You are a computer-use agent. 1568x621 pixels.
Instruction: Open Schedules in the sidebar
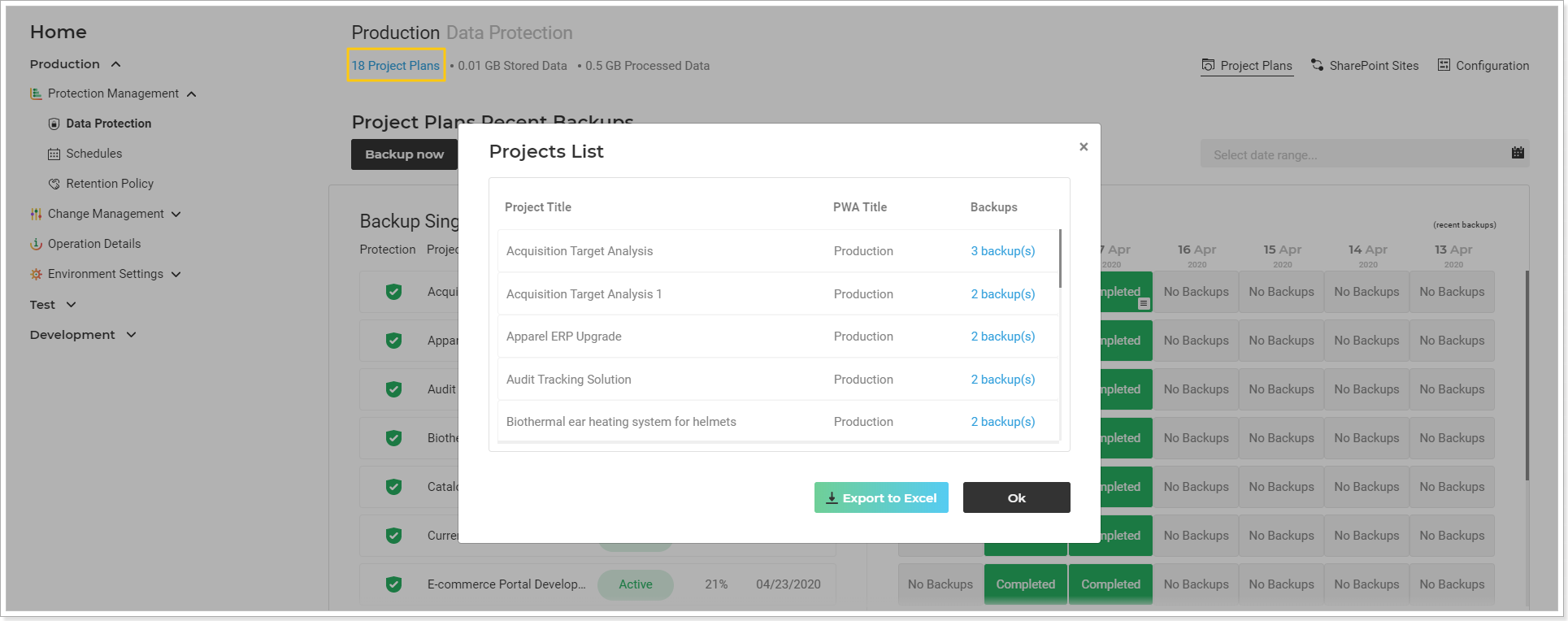pos(93,154)
